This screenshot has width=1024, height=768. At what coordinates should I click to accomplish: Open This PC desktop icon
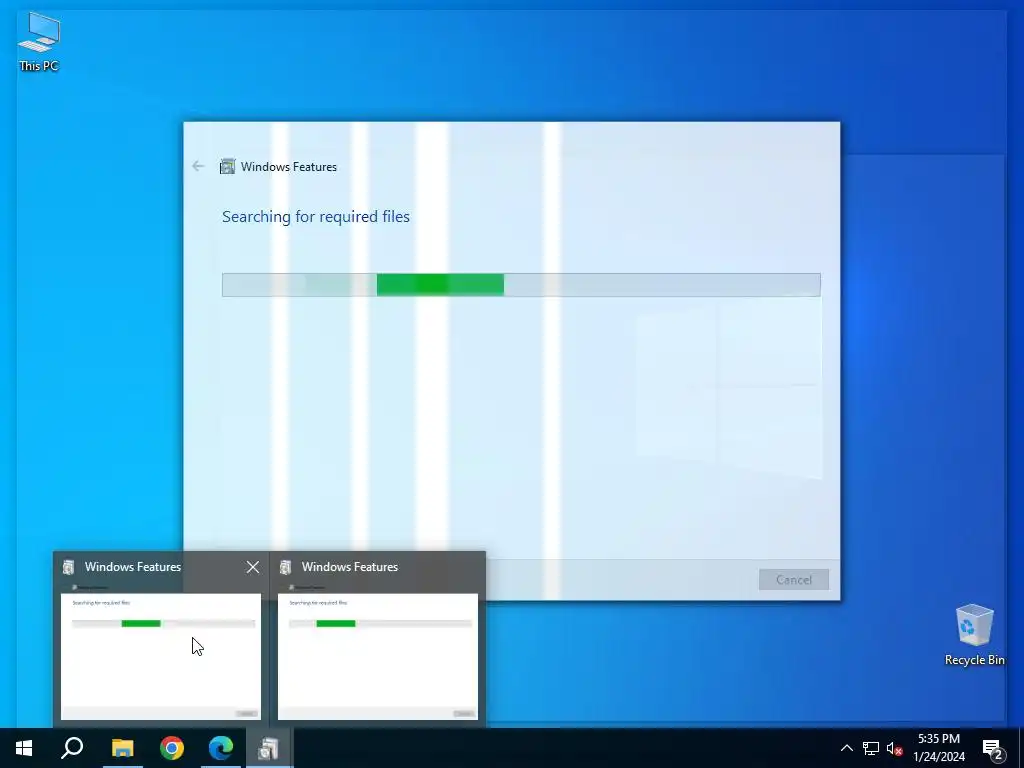[39, 42]
